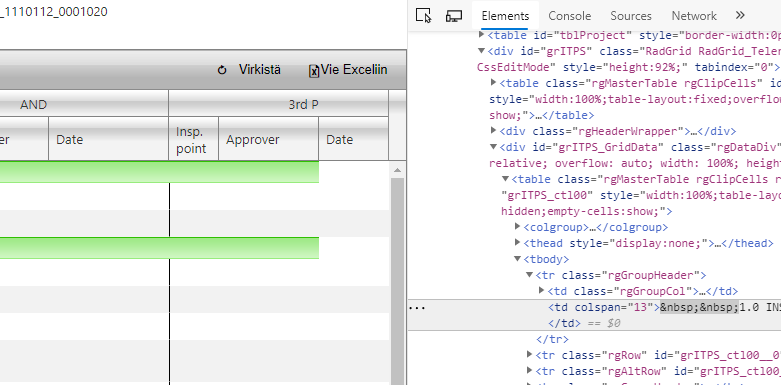
Task: Click the second green group header row
Action: pos(159,248)
